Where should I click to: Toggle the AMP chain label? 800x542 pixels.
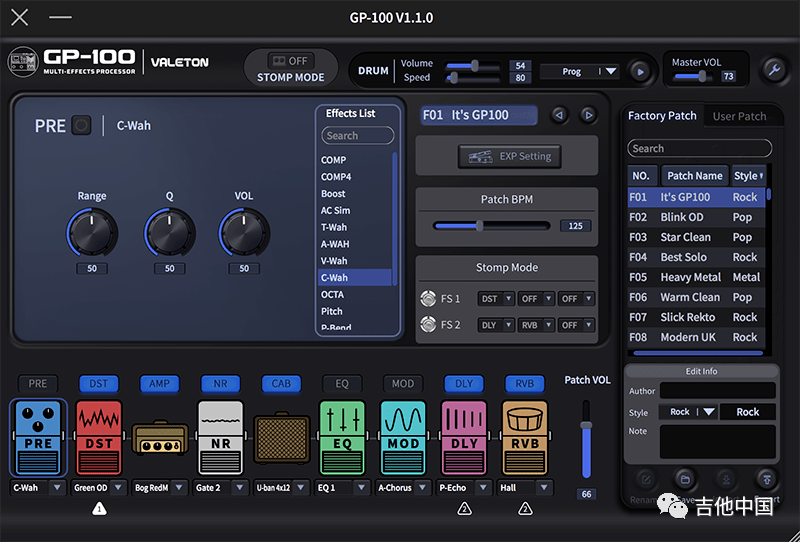point(160,384)
